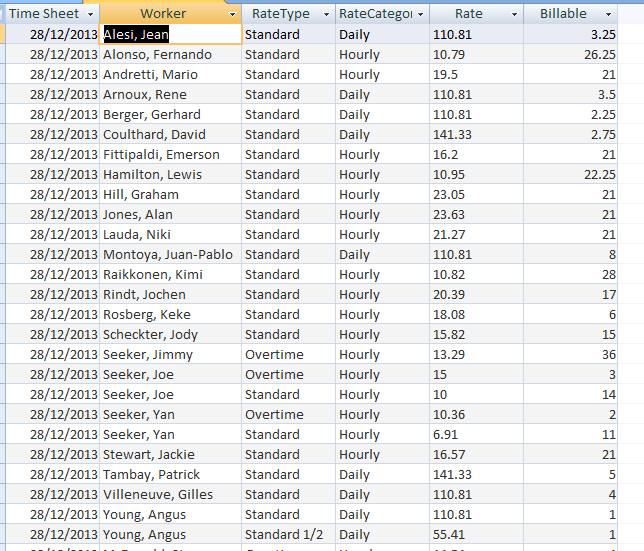Click the 'Alonso, Fernando' worker cell
This screenshot has height=551, width=644.
coord(170,54)
